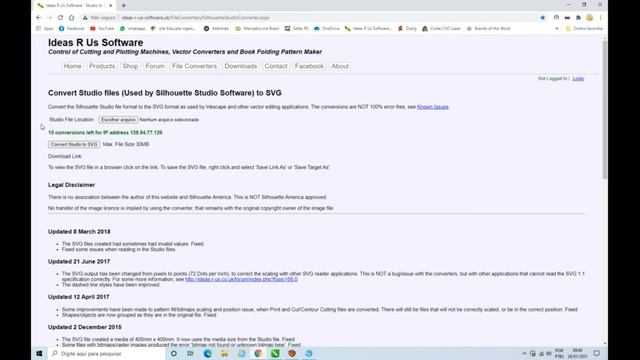This screenshot has height=360, width=640.
Task: Click the 'Updated 8 March 2018' heading
Action: pyautogui.click(x=79, y=231)
